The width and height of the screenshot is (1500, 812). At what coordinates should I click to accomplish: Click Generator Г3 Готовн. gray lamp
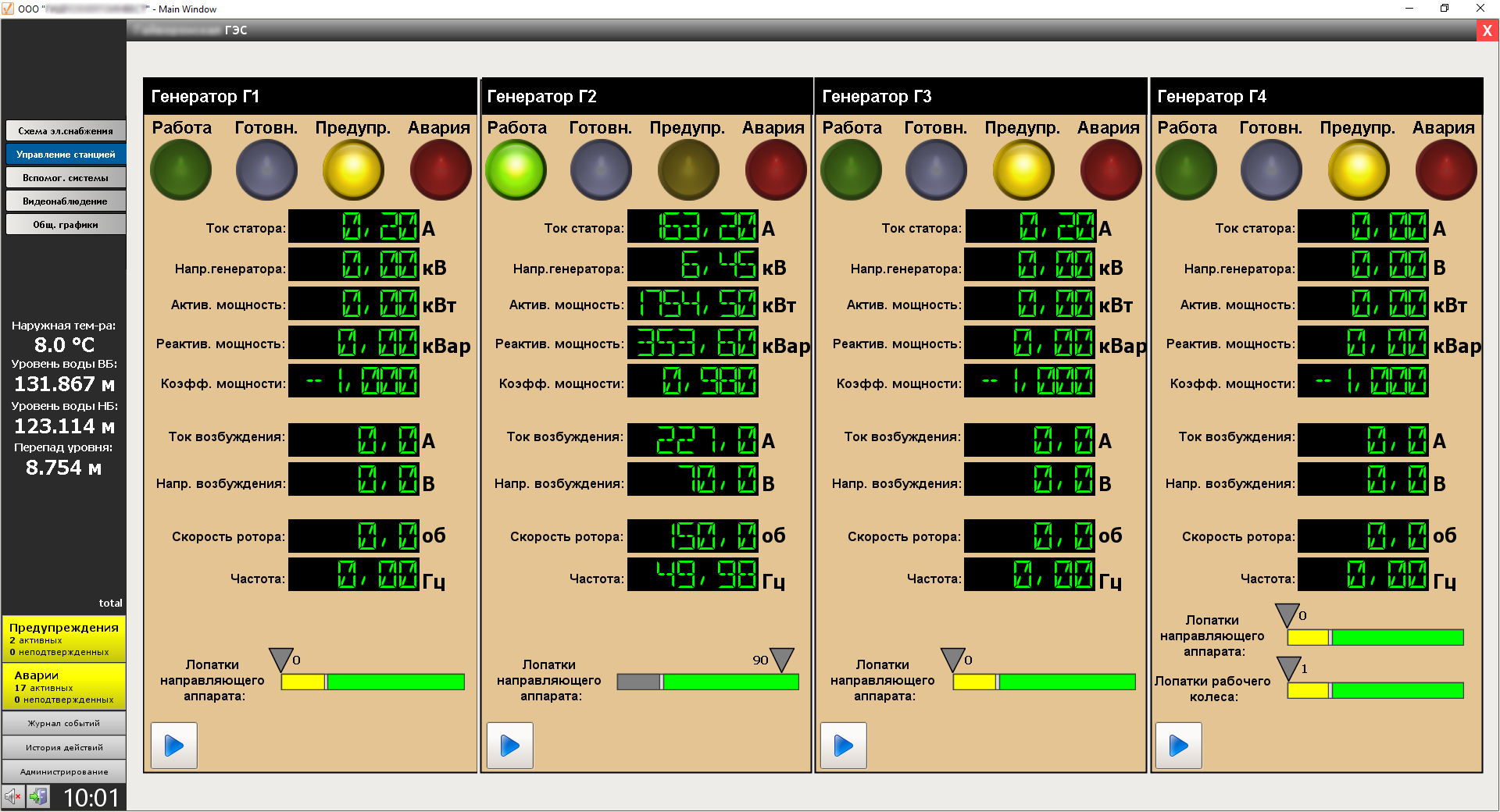coord(936,169)
